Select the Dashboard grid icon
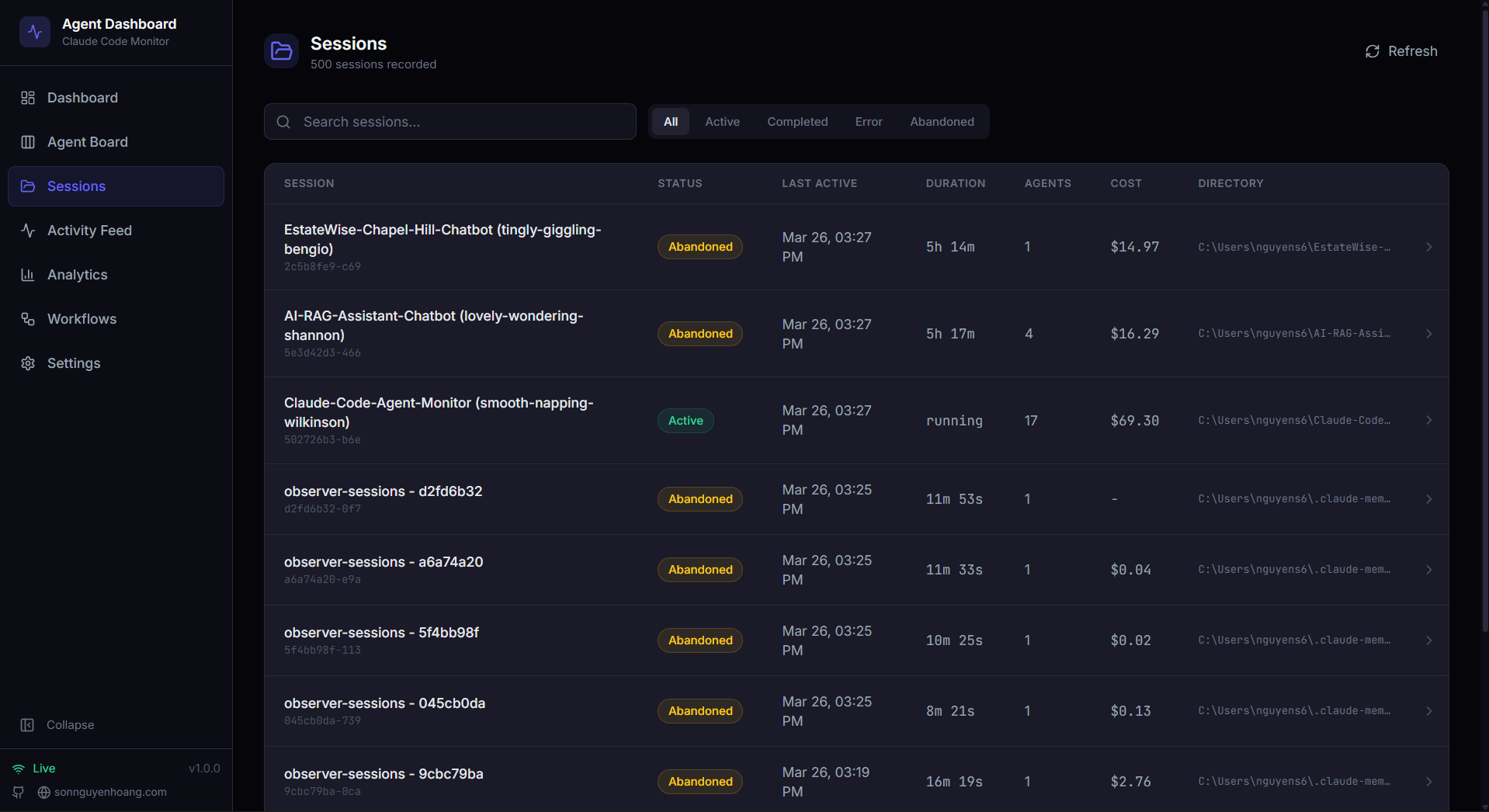This screenshot has width=1489, height=812. [28, 98]
